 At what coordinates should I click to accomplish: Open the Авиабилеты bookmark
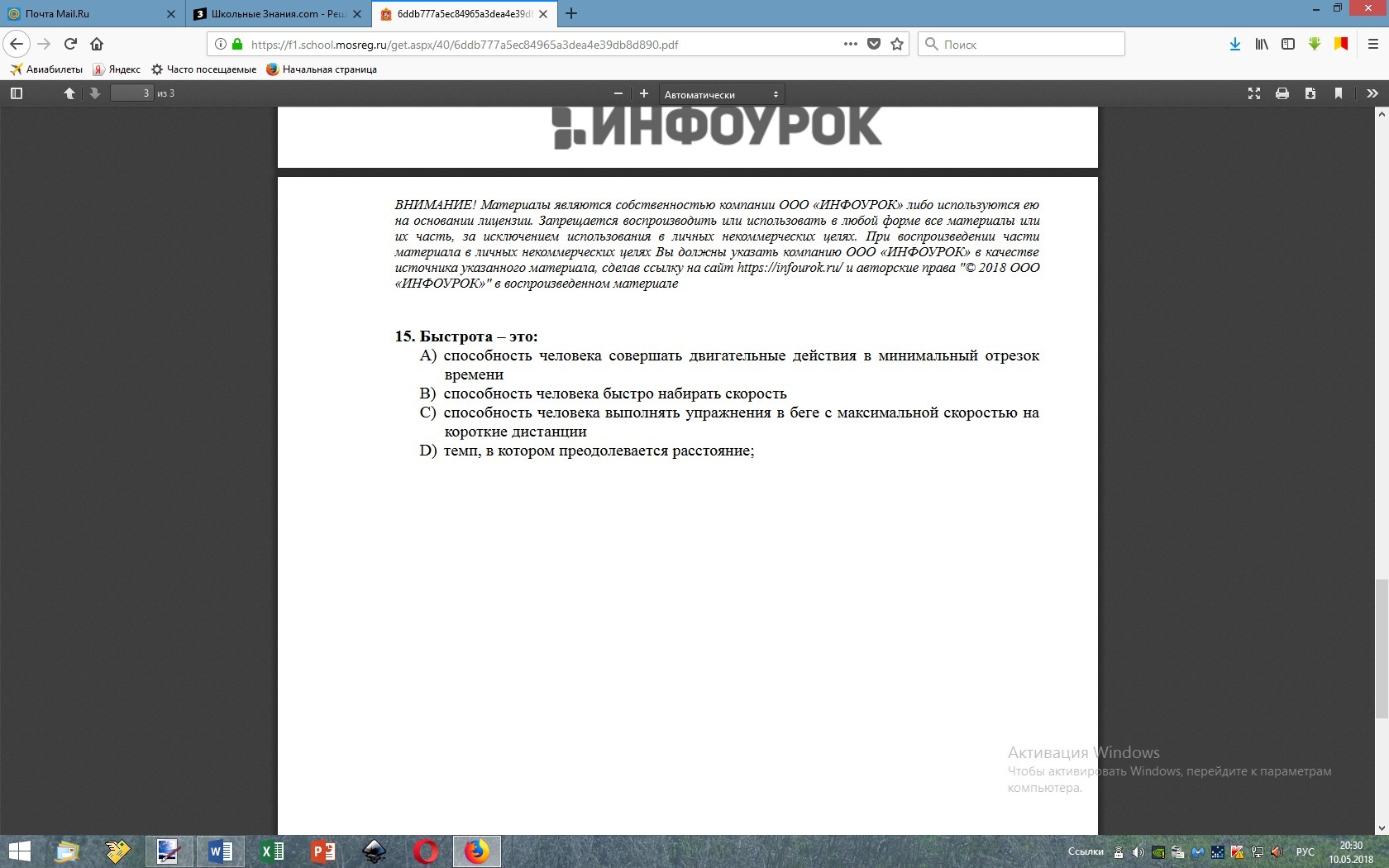46,69
